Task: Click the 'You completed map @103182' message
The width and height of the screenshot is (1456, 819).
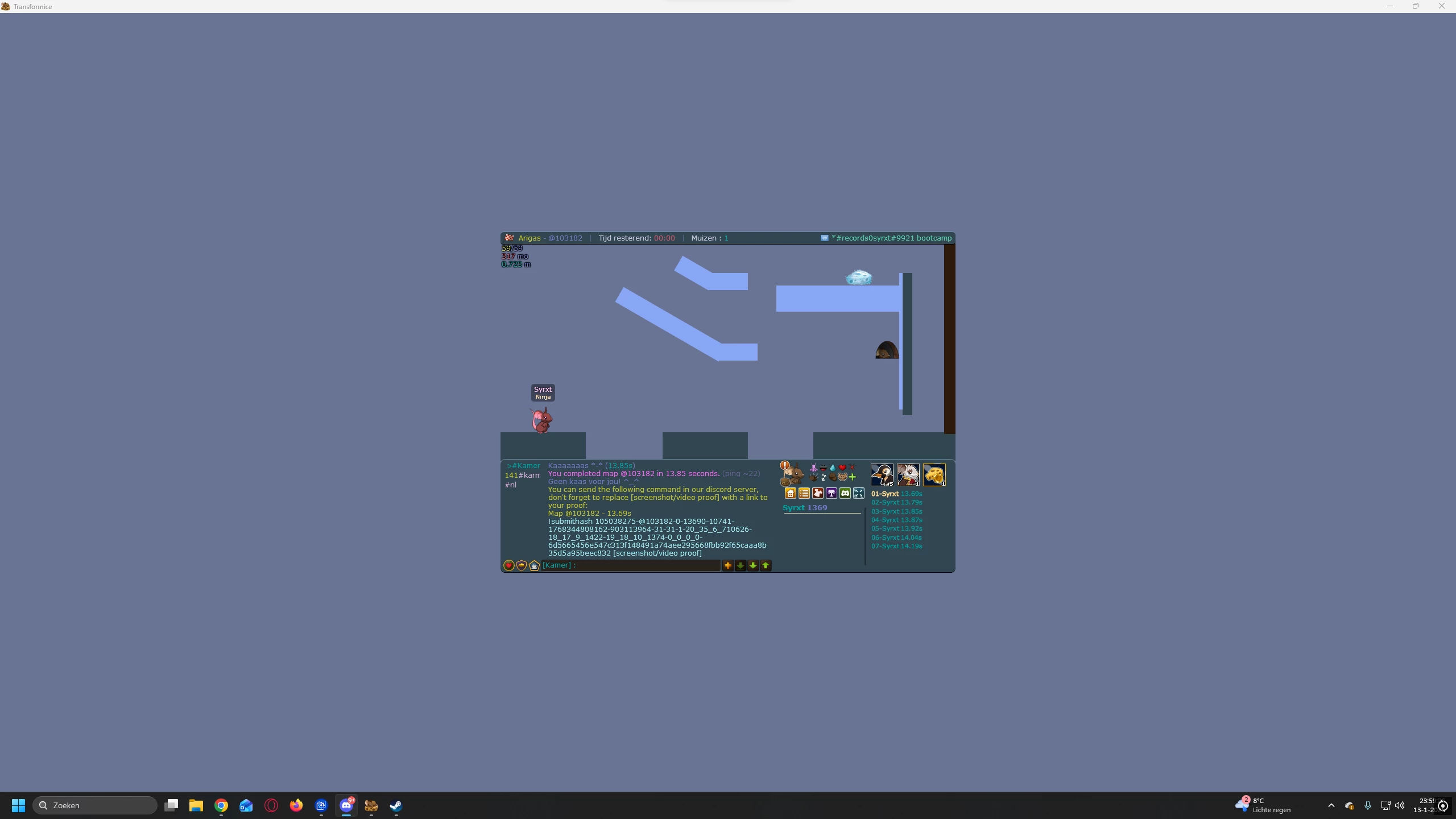Action: 634,474
